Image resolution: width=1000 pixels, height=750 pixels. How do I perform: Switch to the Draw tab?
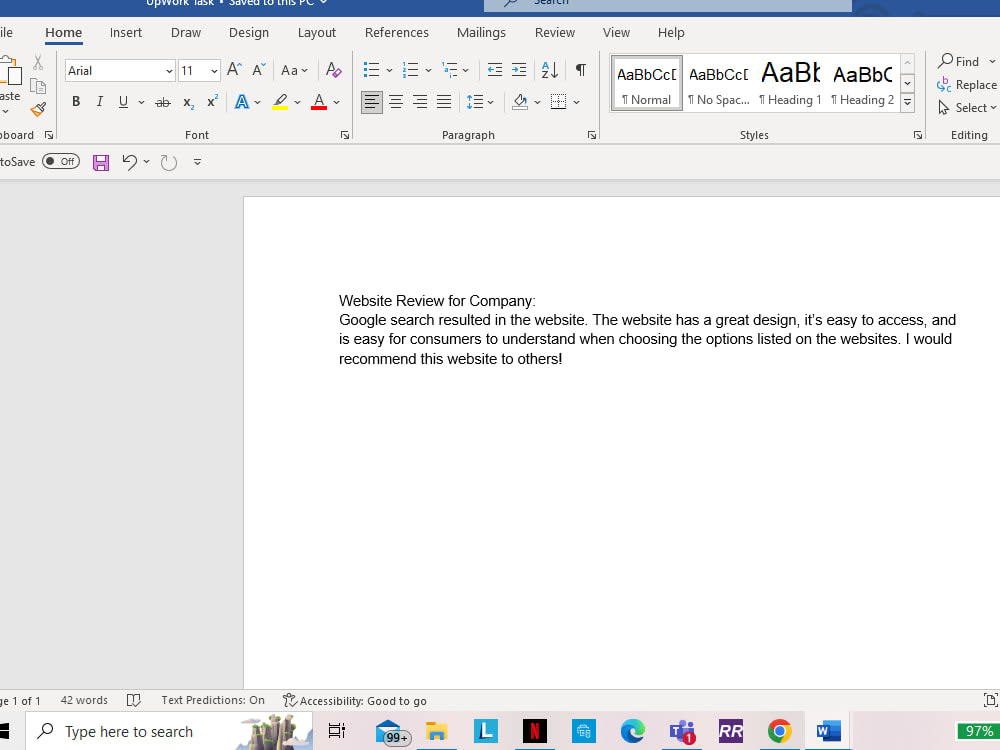point(186,33)
